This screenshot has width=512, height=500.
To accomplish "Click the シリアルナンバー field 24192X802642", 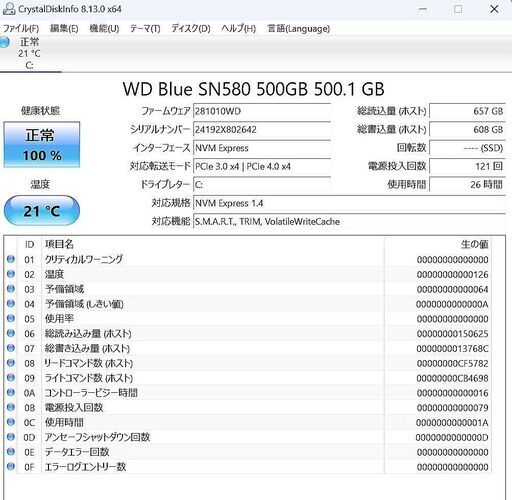I will (262, 129).
